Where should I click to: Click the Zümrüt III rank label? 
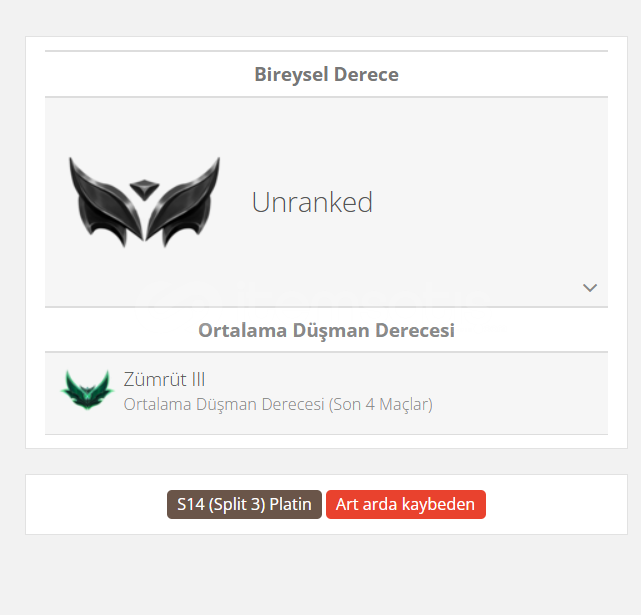coord(164,379)
